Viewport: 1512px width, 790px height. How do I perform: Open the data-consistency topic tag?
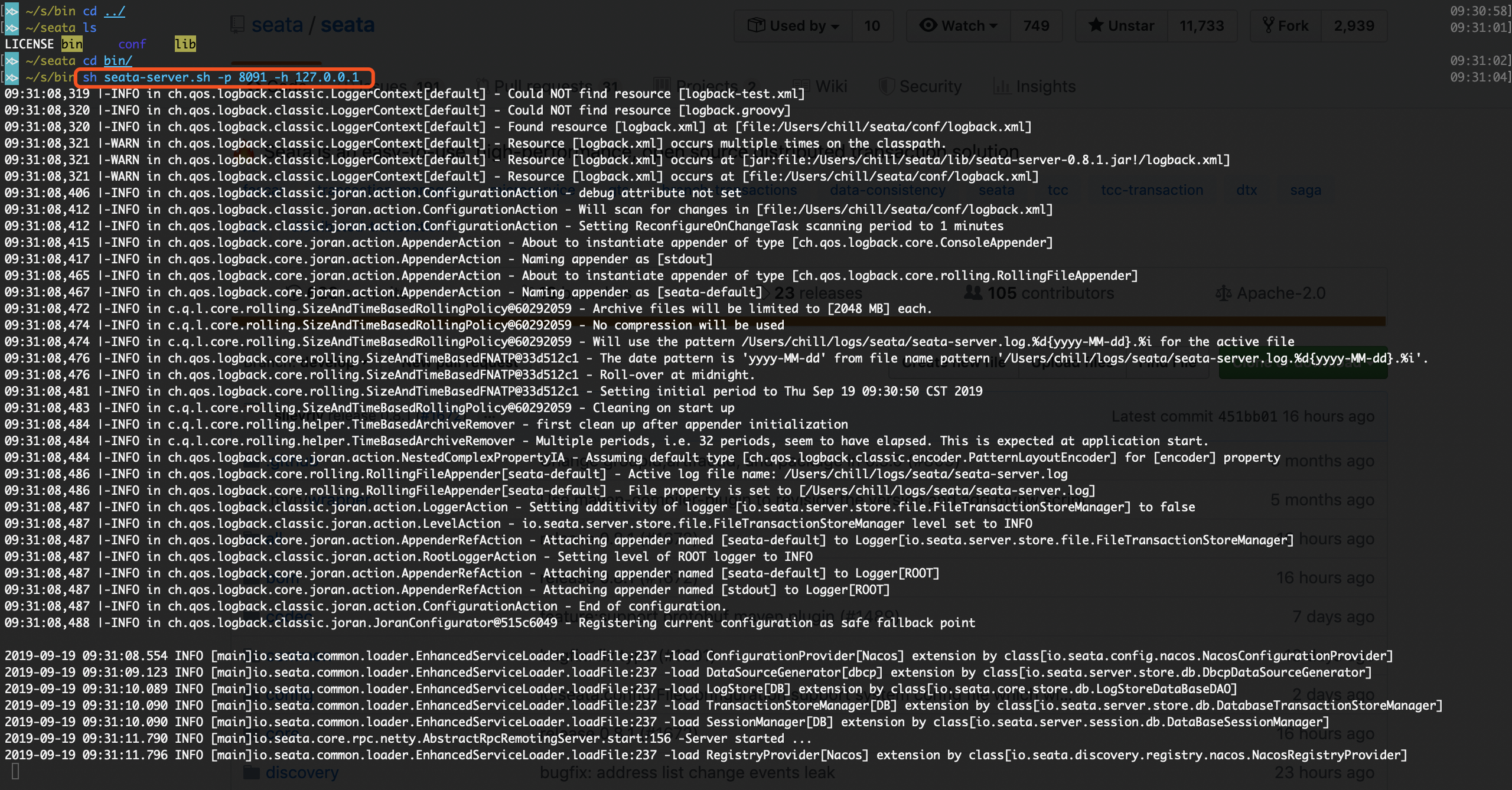click(x=888, y=190)
